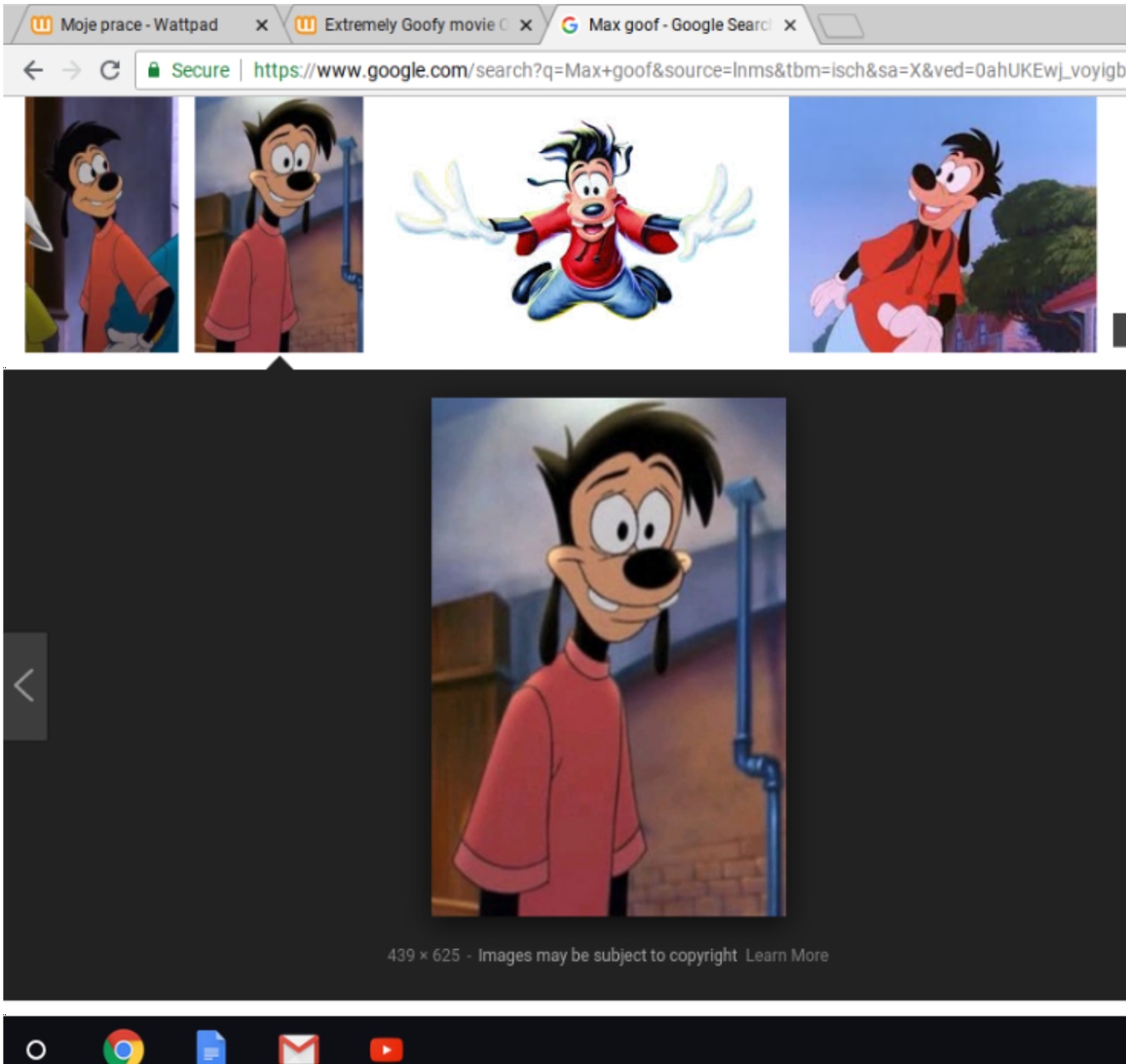Open Google Docs from the shelf

click(x=211, y=1048)
